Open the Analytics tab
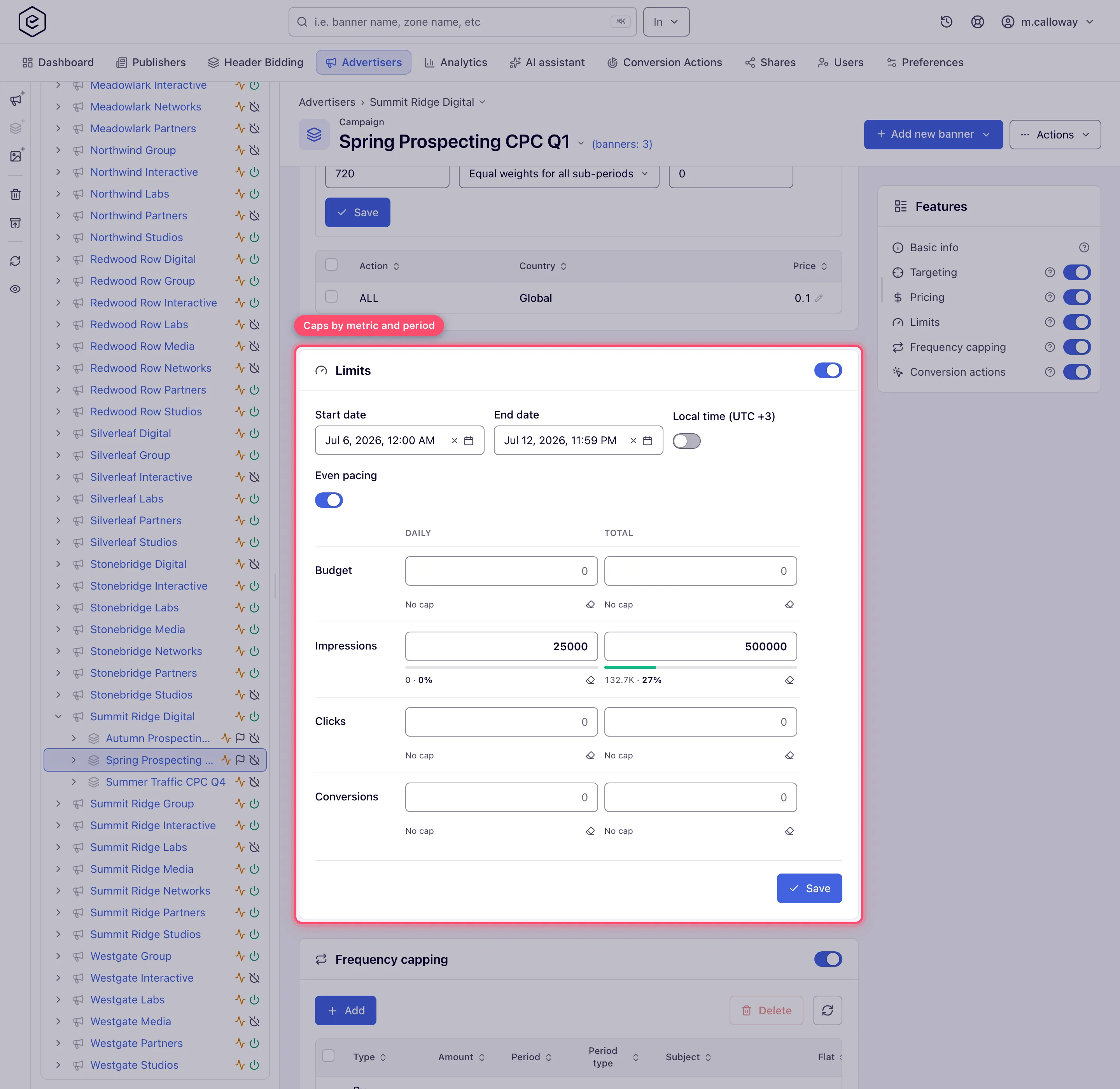Viewport: 1120px width, 1089px height. tap(456, 62)
